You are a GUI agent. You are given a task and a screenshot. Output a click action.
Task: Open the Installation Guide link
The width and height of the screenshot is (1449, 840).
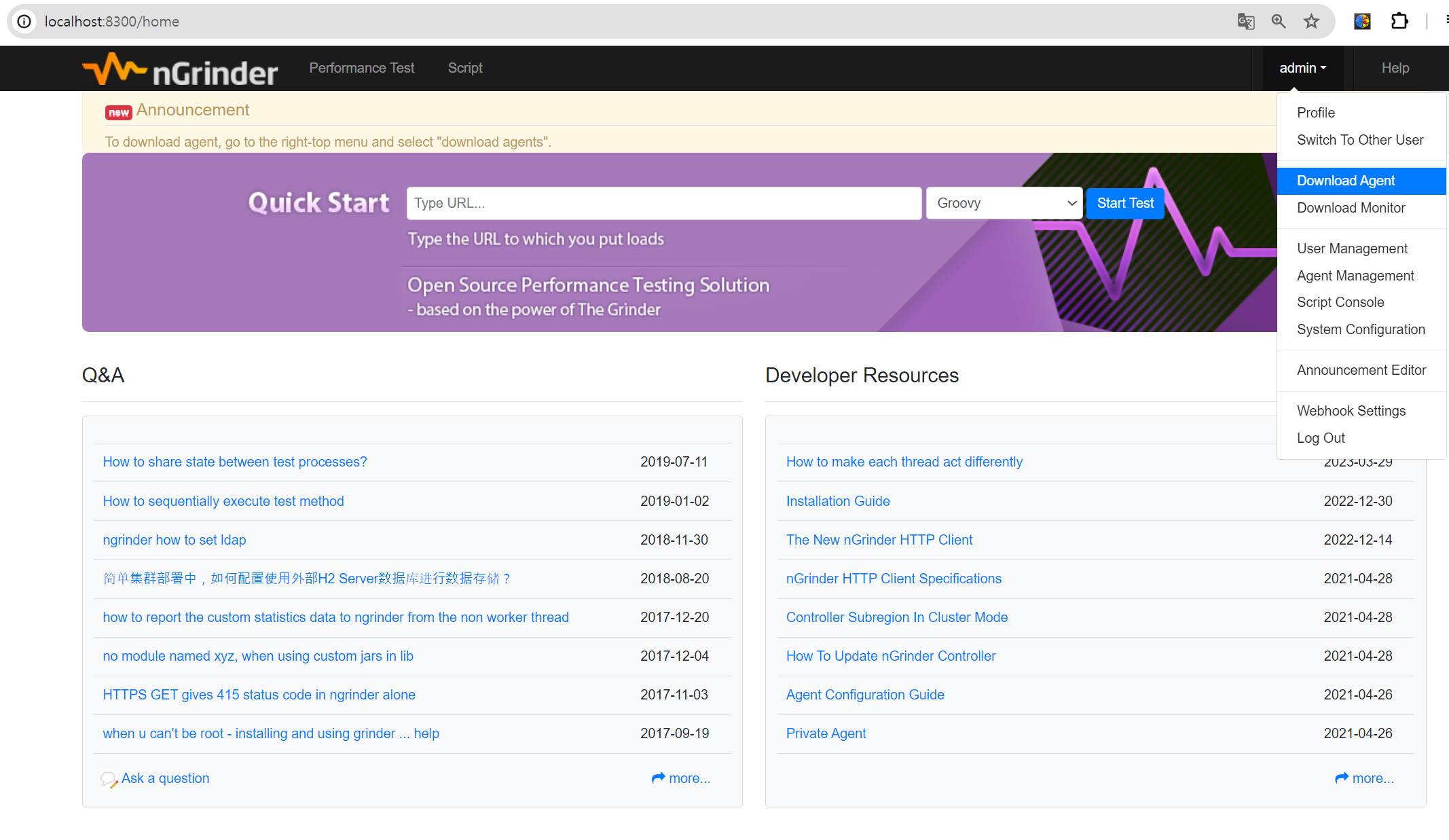(x=838, y=501)
